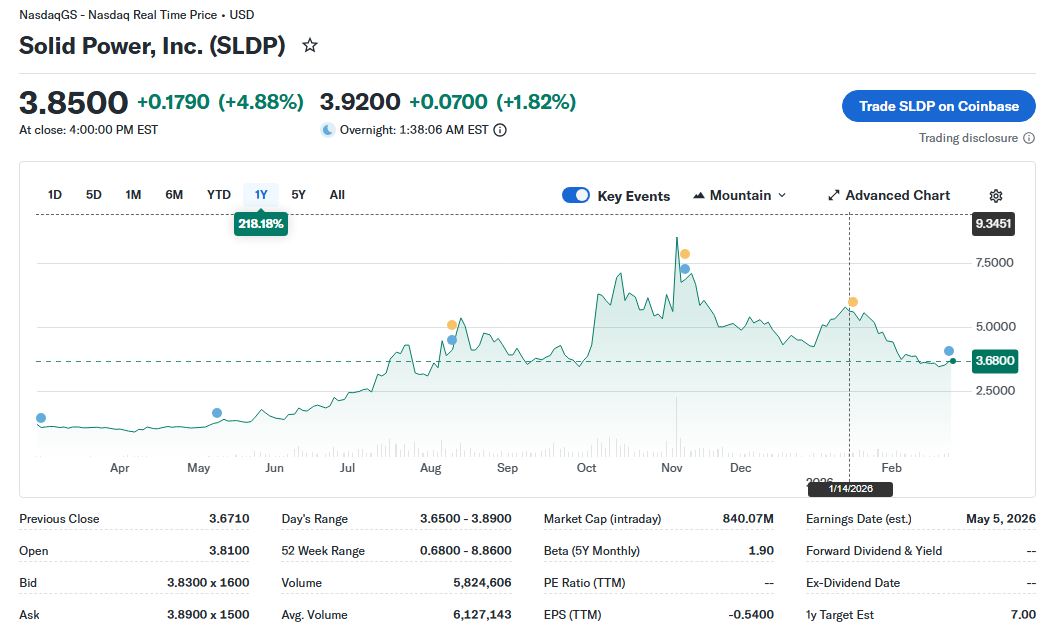Screen dimensions: 1053x632
Task: Click the blue event marker in February
Action: pos(949,351)
